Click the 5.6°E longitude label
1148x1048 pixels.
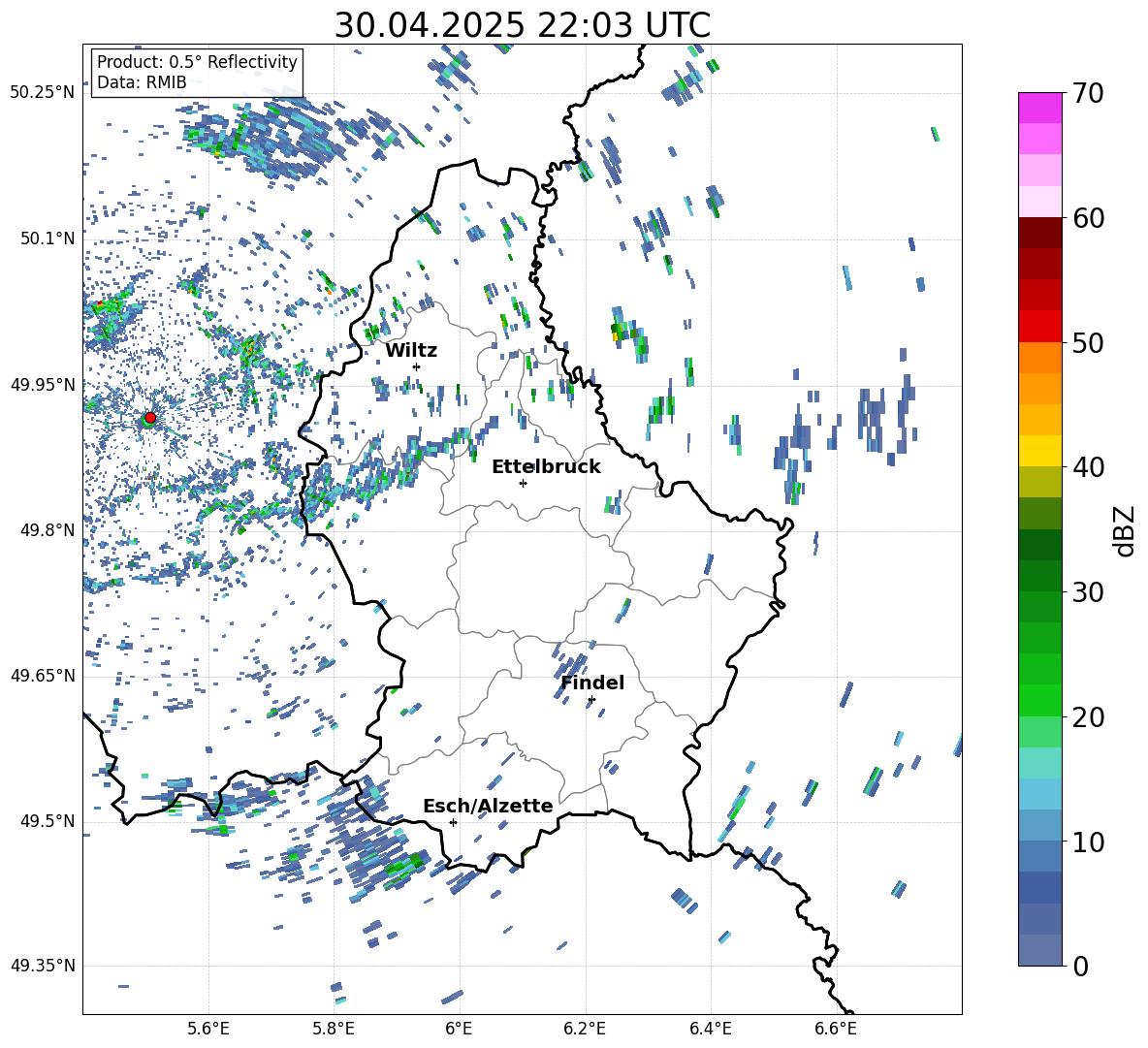coord(208,1029)
